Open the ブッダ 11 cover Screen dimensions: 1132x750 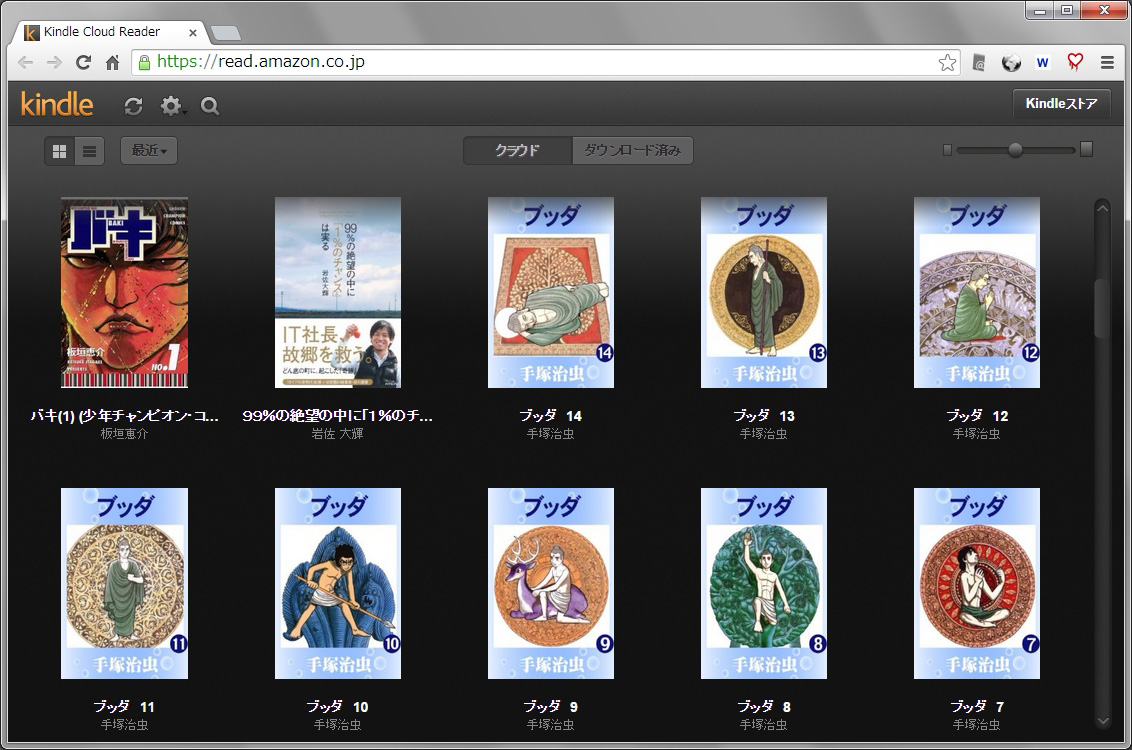pos(124,583)
